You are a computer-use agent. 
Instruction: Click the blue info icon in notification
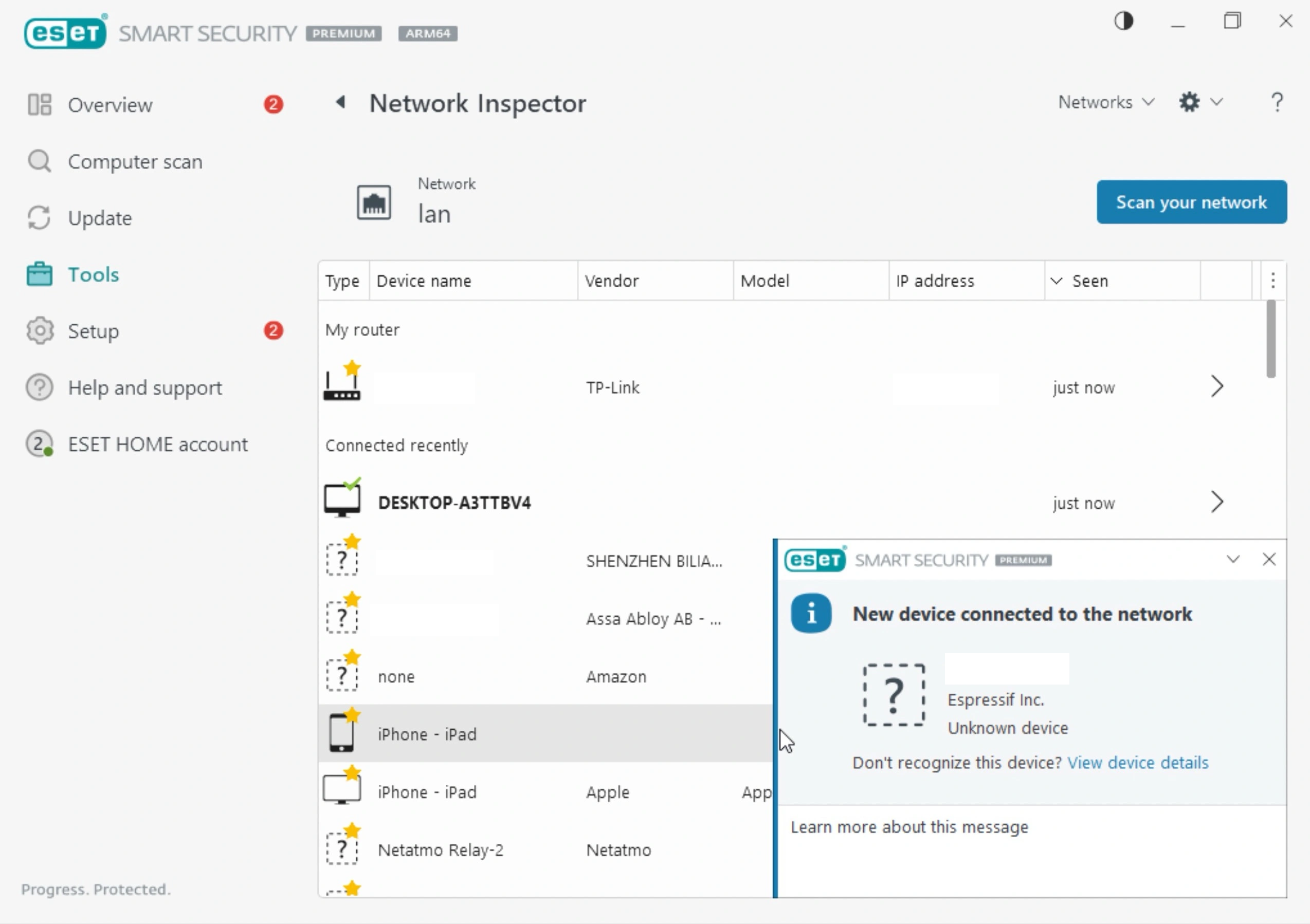pyautogui.click(x=811, y=614)
